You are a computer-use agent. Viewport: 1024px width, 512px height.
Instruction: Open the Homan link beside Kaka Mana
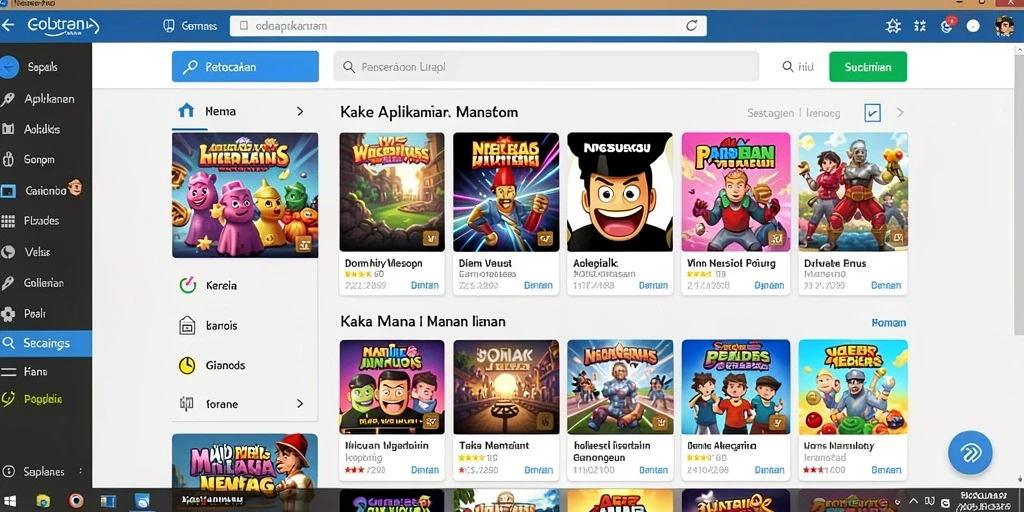pyautogui.click(x=889, y=323)
